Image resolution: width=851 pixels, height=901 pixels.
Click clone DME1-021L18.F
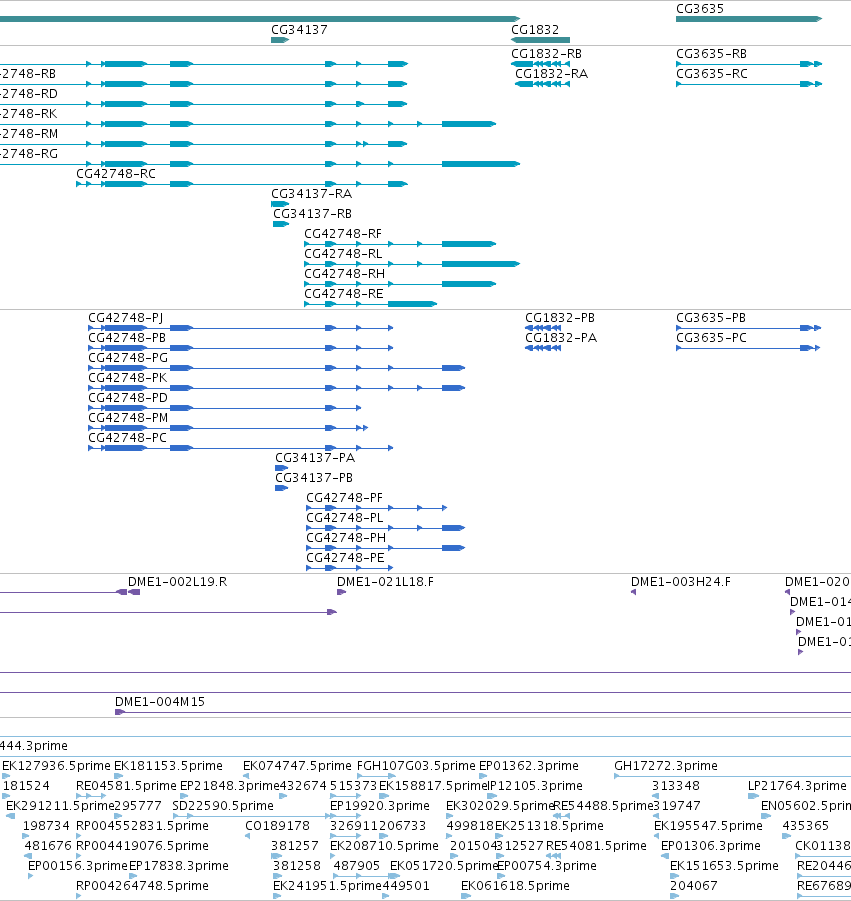385,582
